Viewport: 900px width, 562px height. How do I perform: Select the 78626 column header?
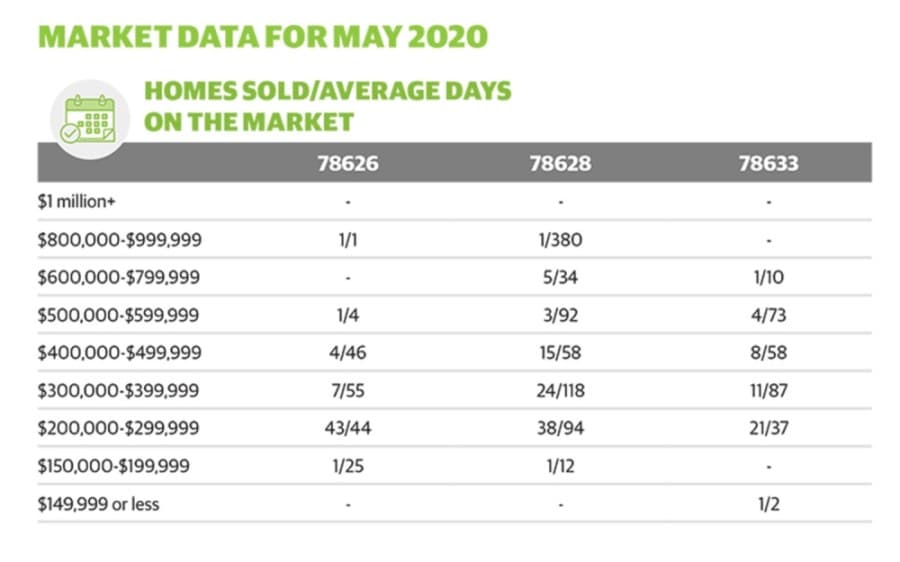click(x=348, y=164)
